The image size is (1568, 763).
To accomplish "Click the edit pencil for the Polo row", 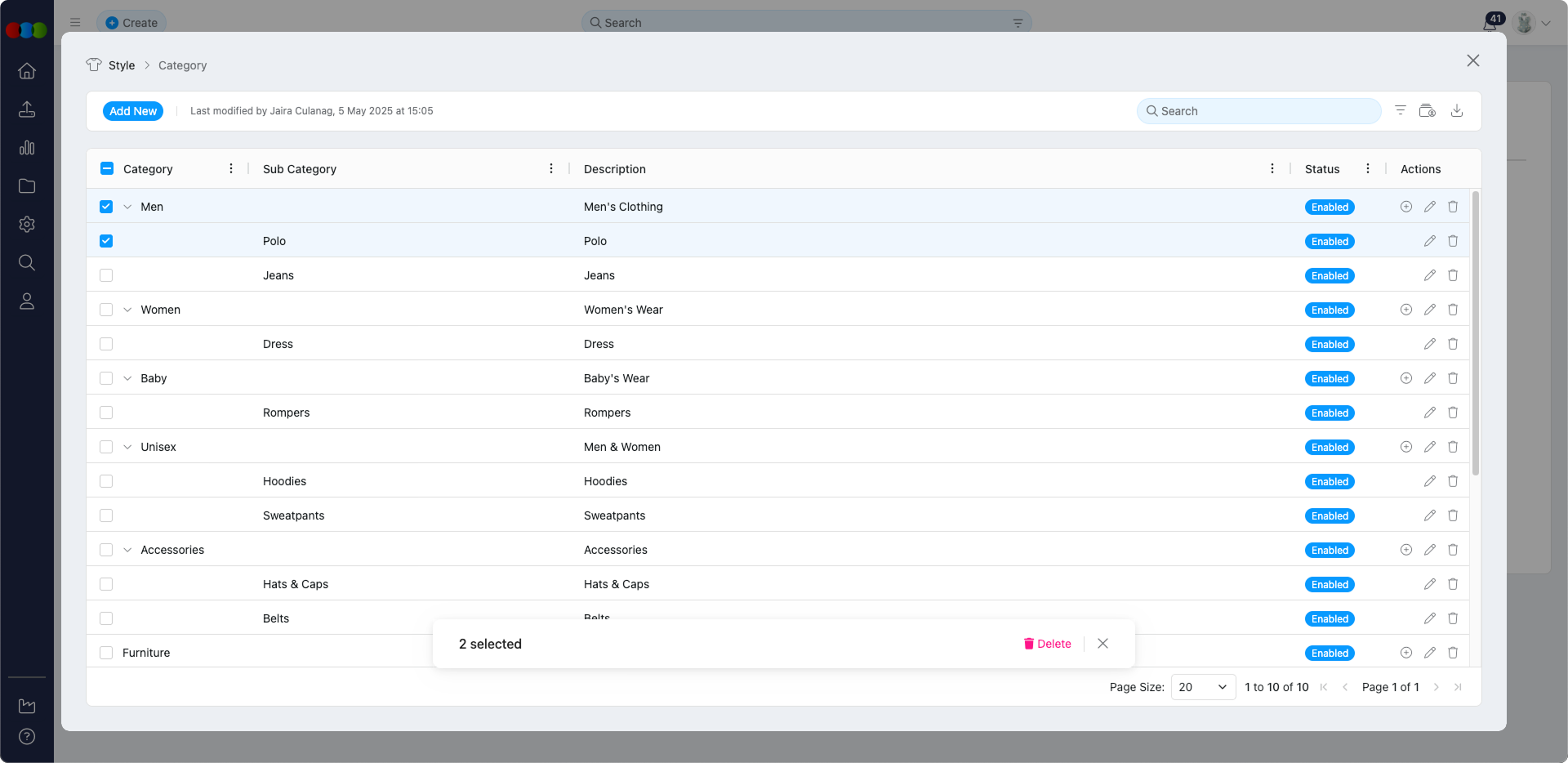I will [1430, 241].
